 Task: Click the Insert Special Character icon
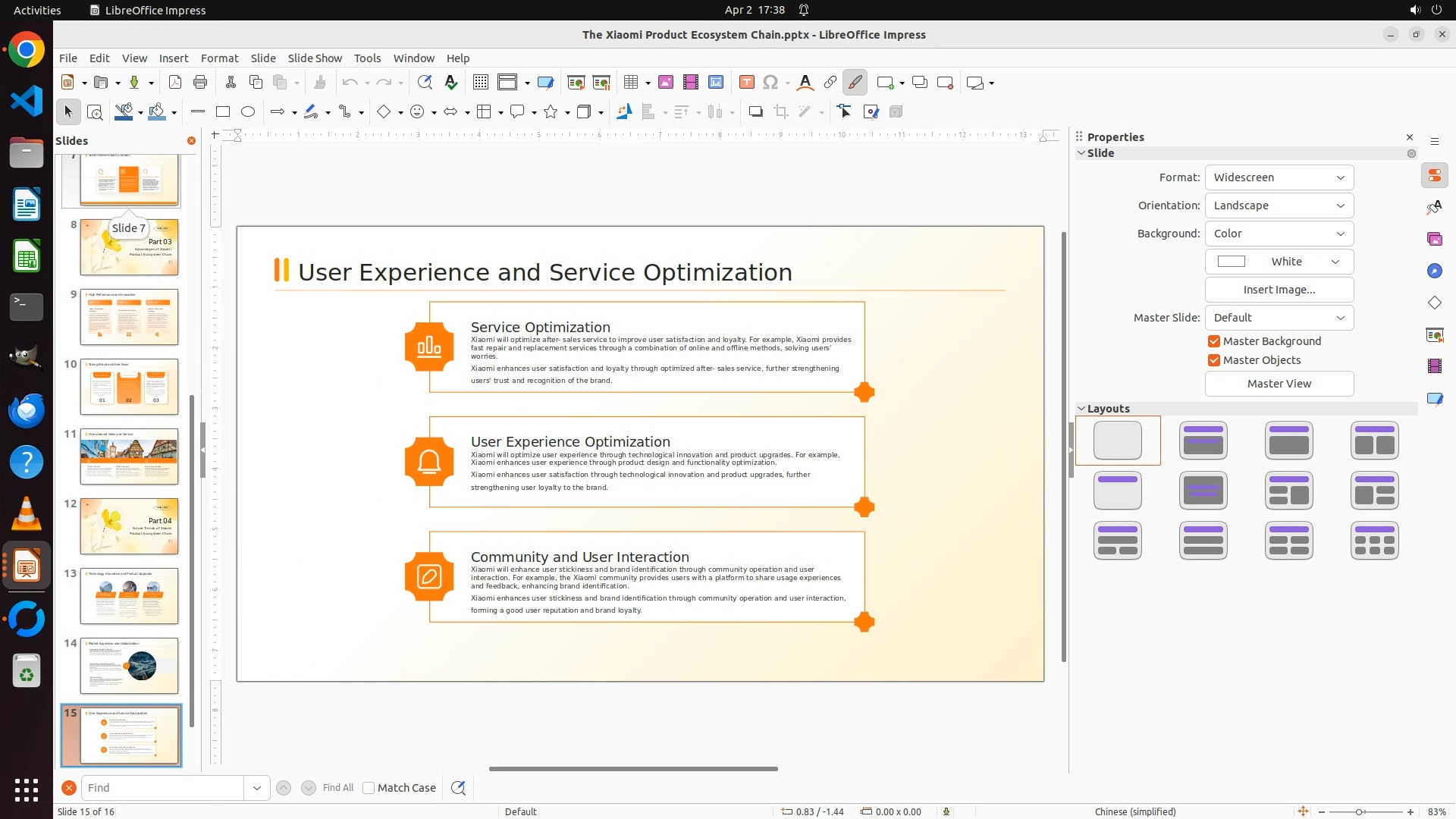(x=770, y=83)
